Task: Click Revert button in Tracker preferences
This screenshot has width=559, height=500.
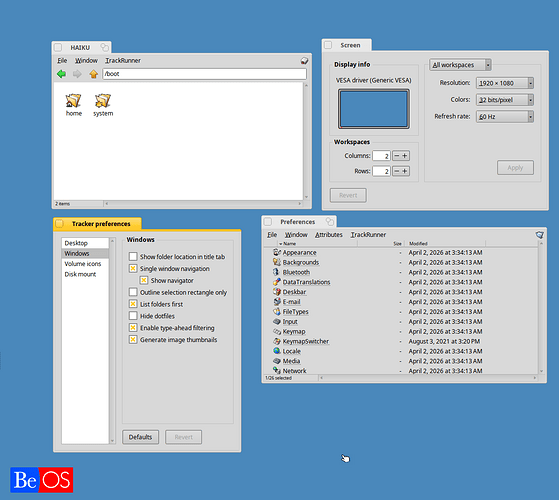Action: 184,437
